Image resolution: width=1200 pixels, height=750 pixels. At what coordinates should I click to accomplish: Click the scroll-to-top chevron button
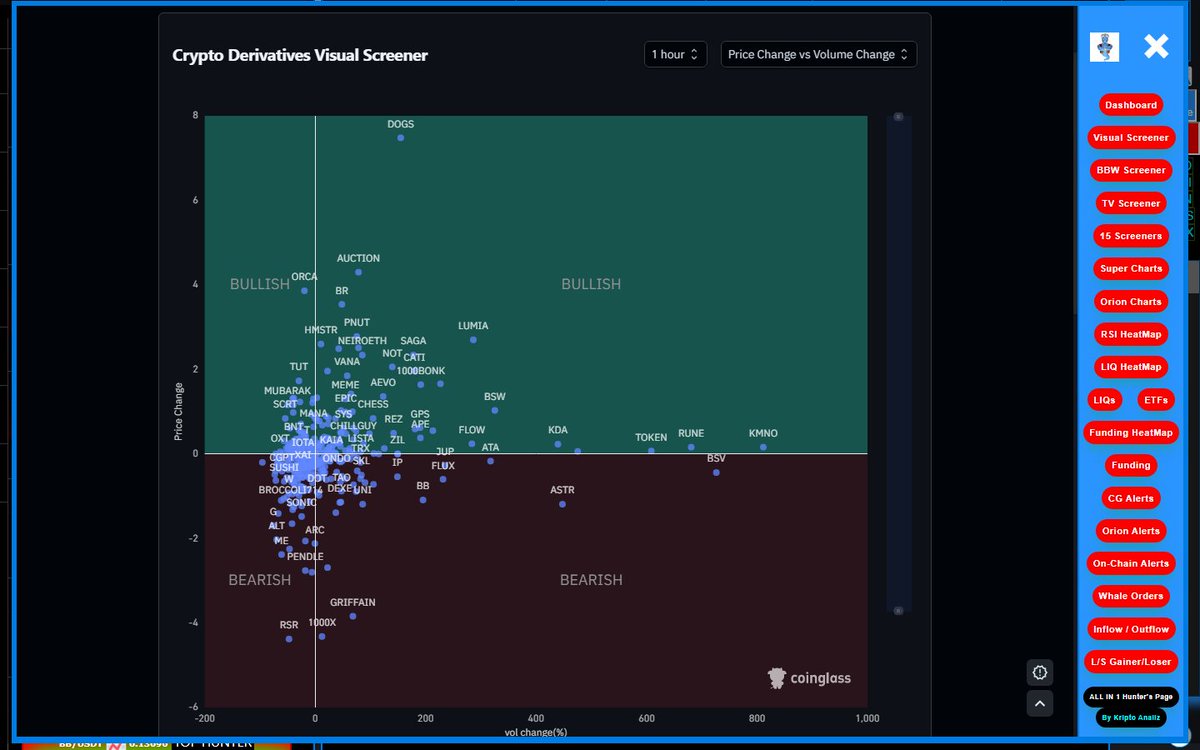1040,704
